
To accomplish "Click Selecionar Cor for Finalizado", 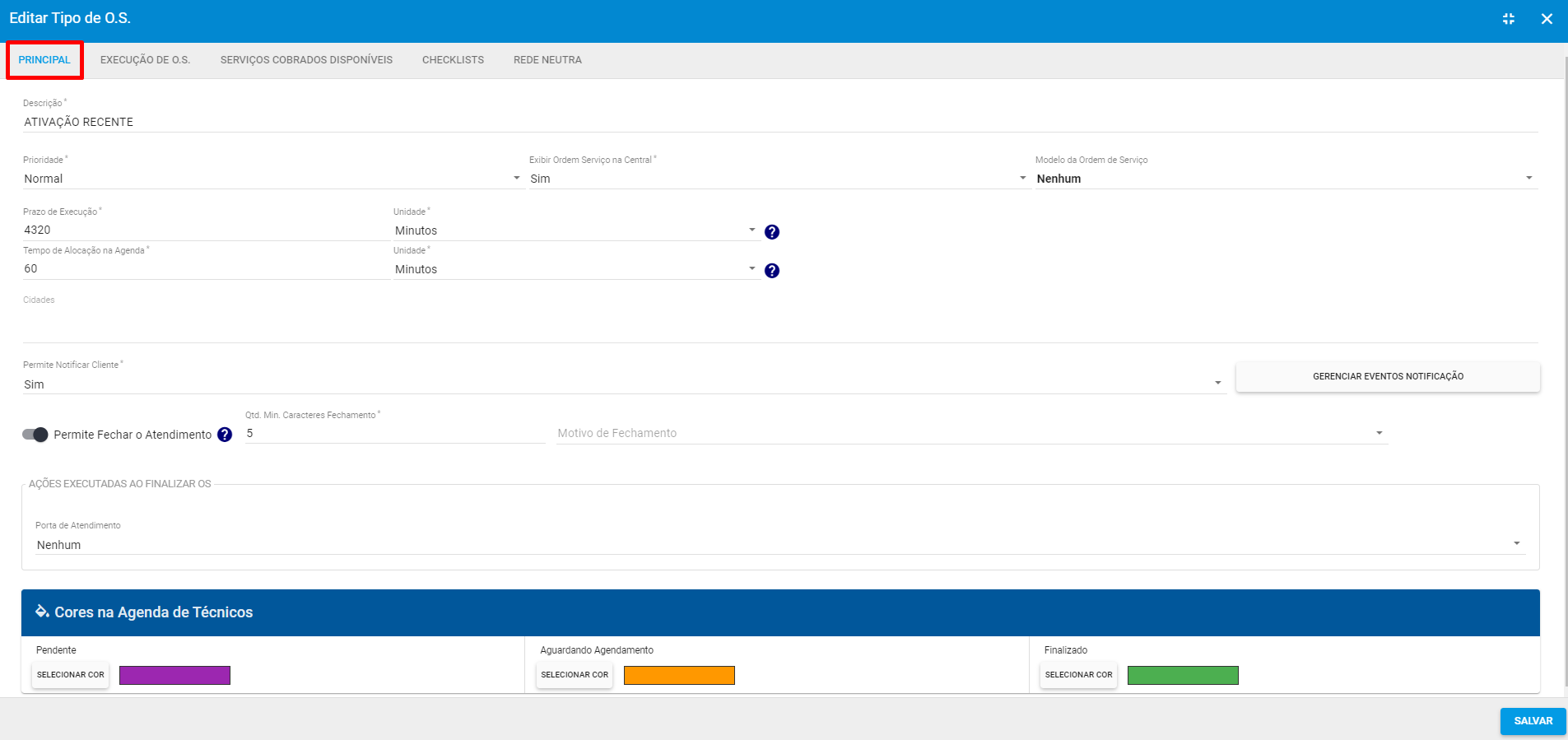I will click(1078, 675).
